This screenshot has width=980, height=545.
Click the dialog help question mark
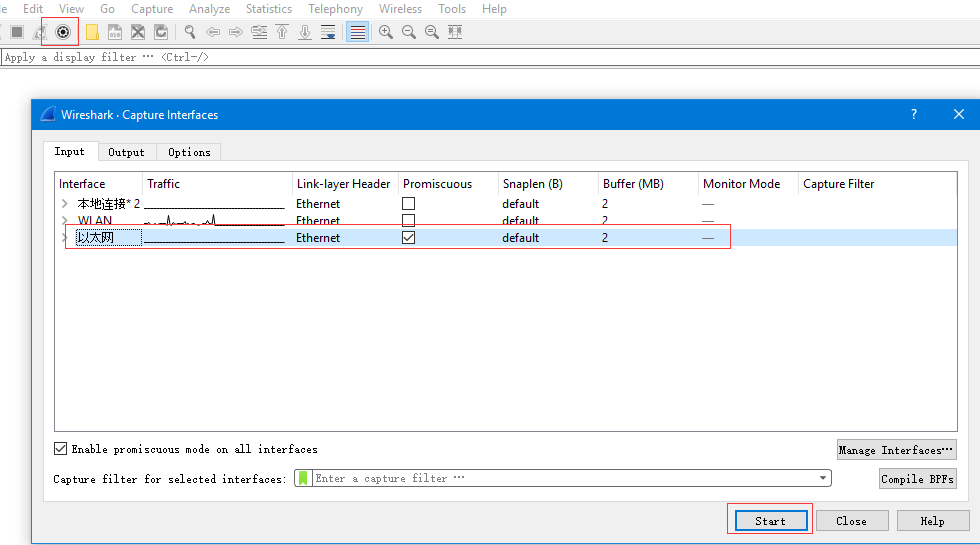[x=914, y=114]
